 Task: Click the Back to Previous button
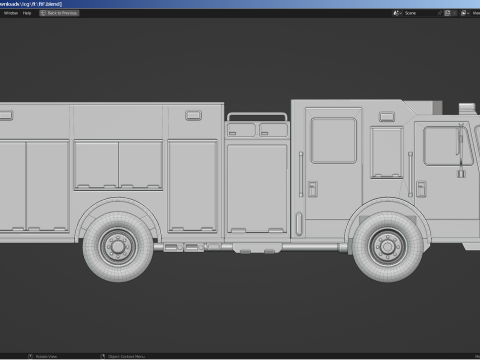[59, 13]
